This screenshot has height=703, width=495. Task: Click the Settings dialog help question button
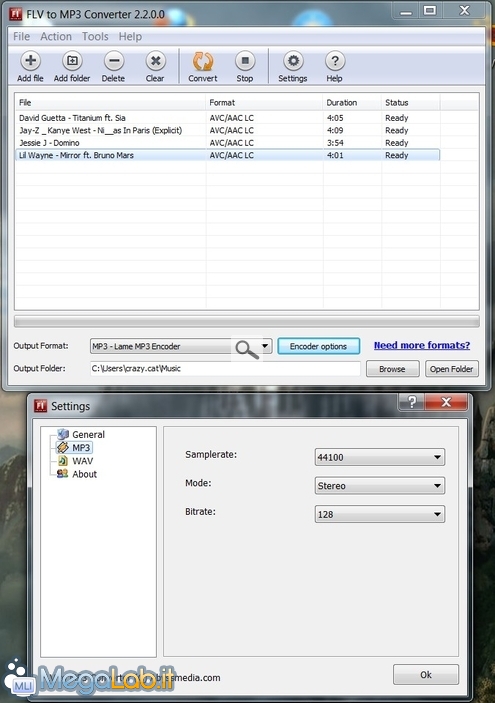[x=412, y=402]
